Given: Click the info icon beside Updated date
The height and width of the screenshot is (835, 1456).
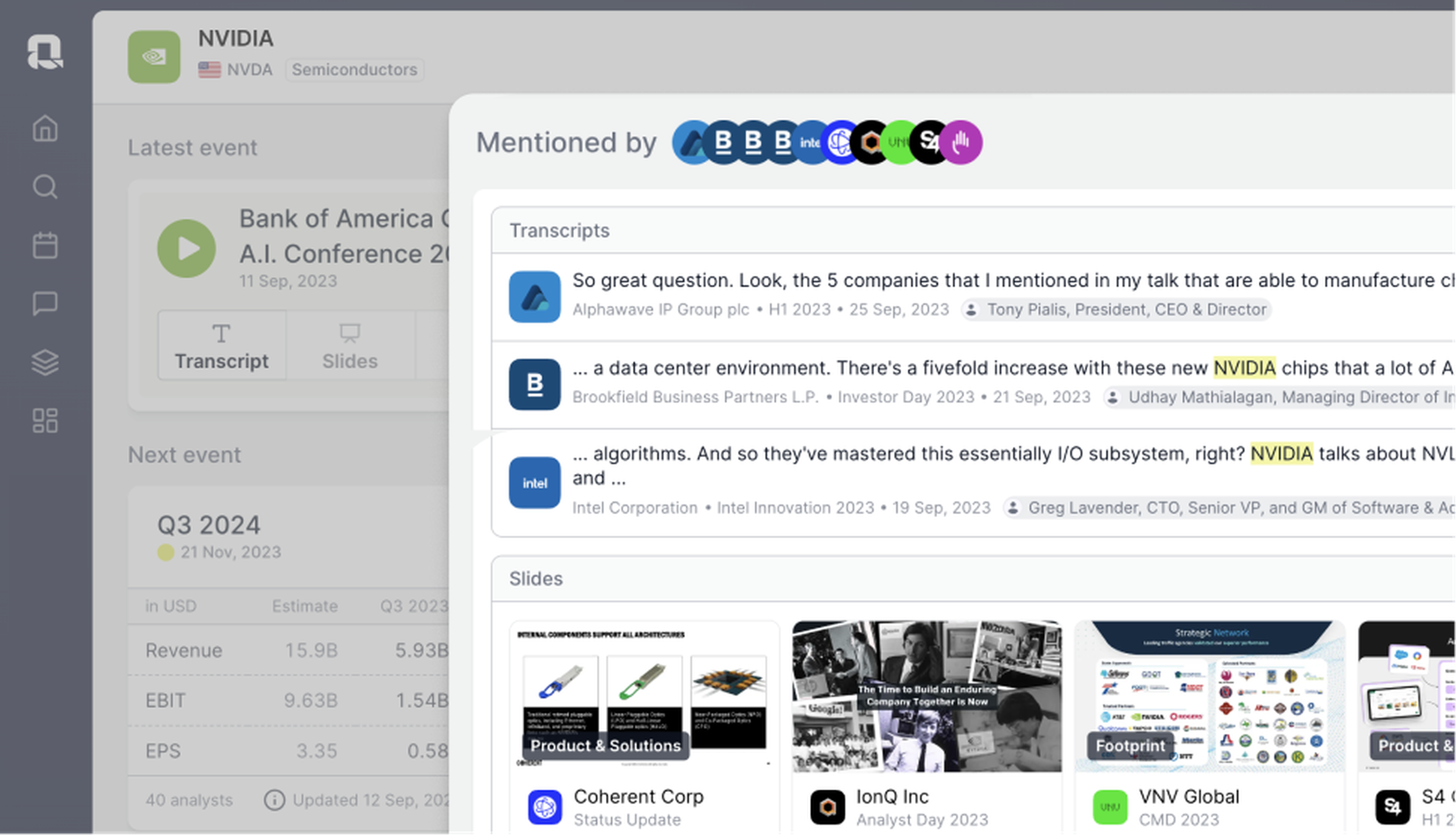Looking at the screenshot, I should 275,800.
